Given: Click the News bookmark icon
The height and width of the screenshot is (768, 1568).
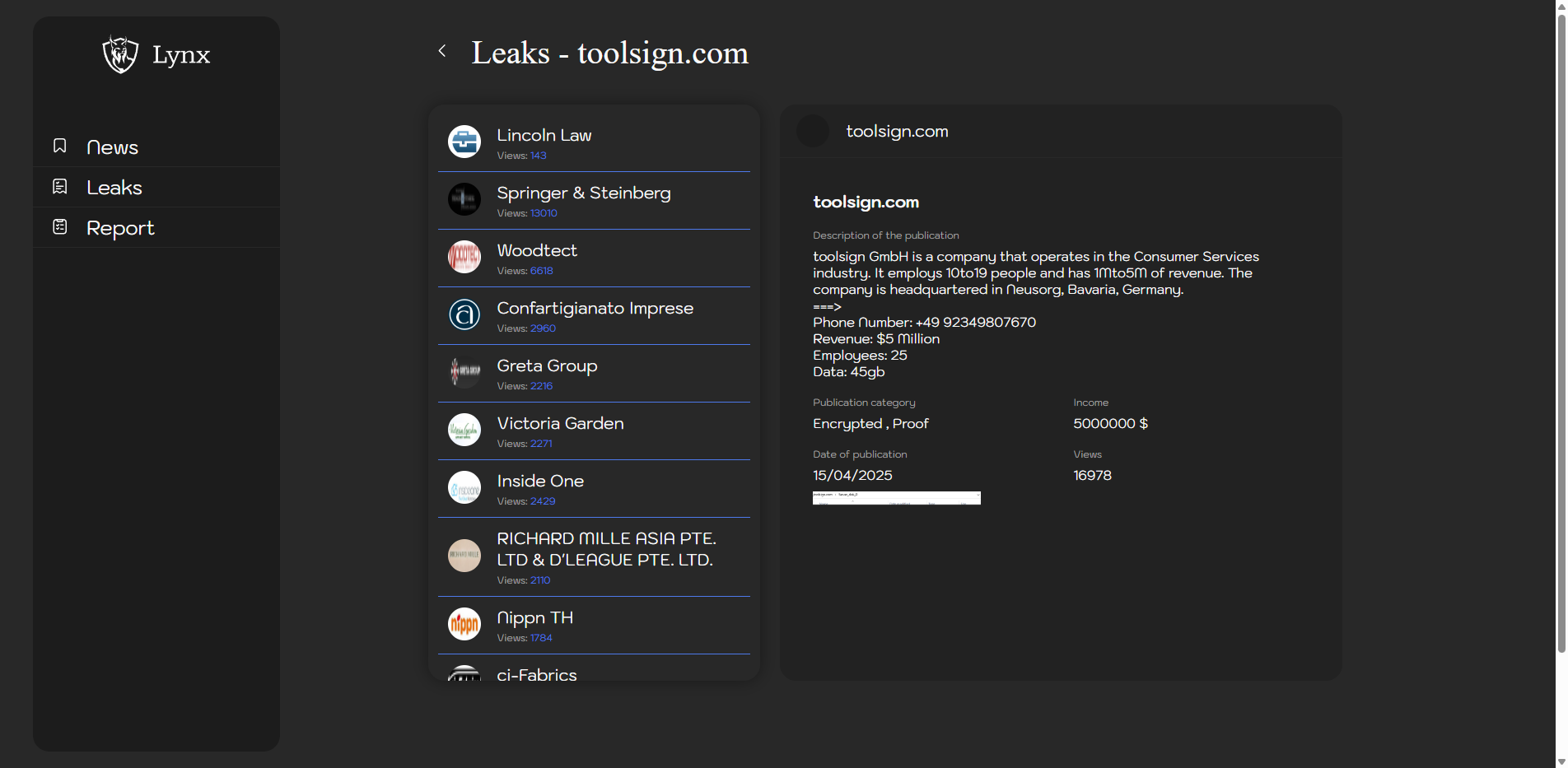Looking at the screenshot, I should (60, 146).
